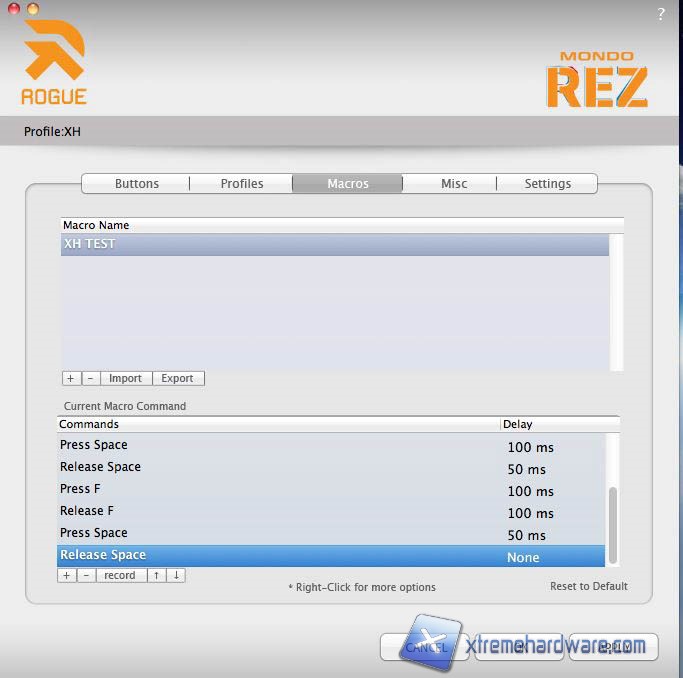The image size is (683, 678).
Task: Click the Export macro button
Action: pyautogui.click(x=177, y=378)
